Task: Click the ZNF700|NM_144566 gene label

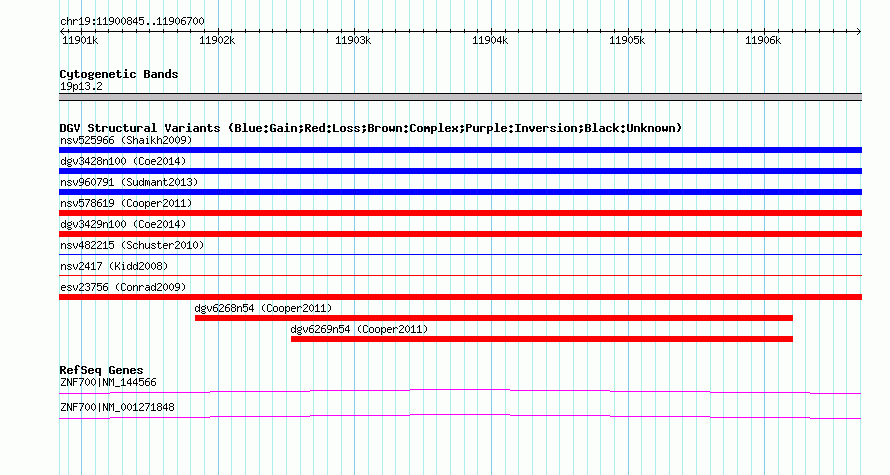Action: pyautogui.click(x=108, y=382)
